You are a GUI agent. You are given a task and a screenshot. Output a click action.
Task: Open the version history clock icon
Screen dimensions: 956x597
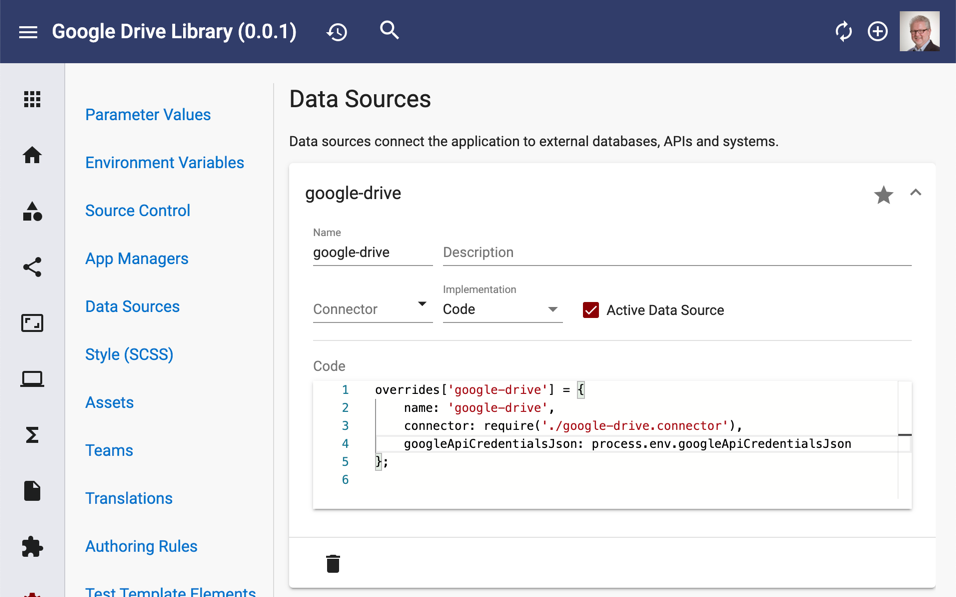click(337, 32)
